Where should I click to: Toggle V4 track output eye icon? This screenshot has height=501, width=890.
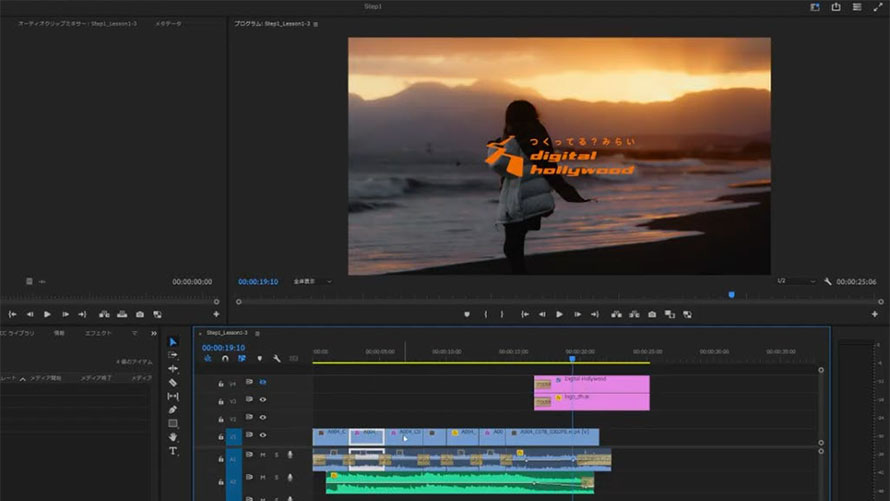[263, 382]
